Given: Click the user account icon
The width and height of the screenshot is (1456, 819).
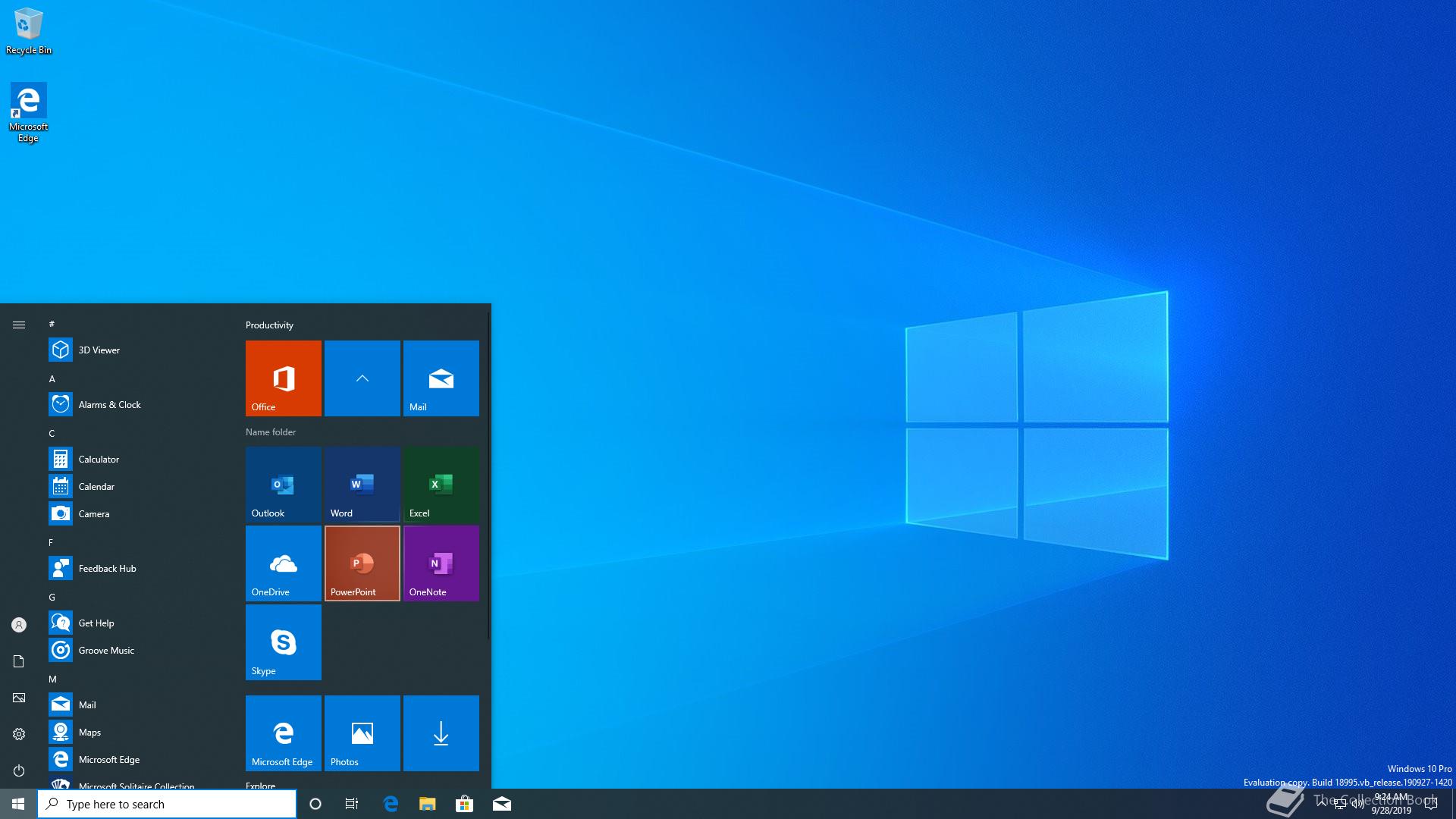Looking at the screenshot, I should click(19, 625).
